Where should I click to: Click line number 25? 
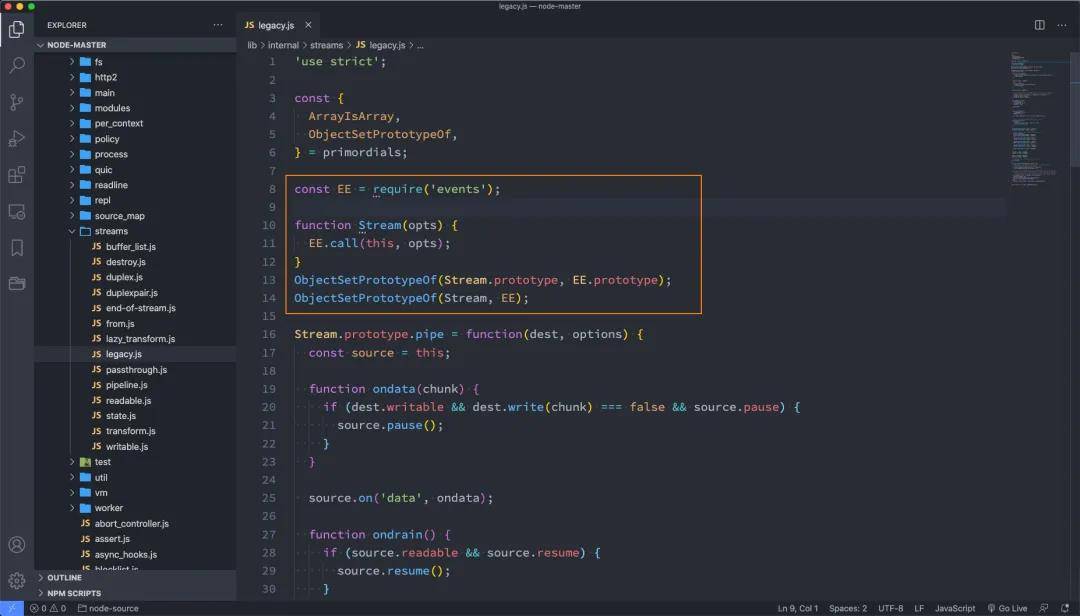269,497
